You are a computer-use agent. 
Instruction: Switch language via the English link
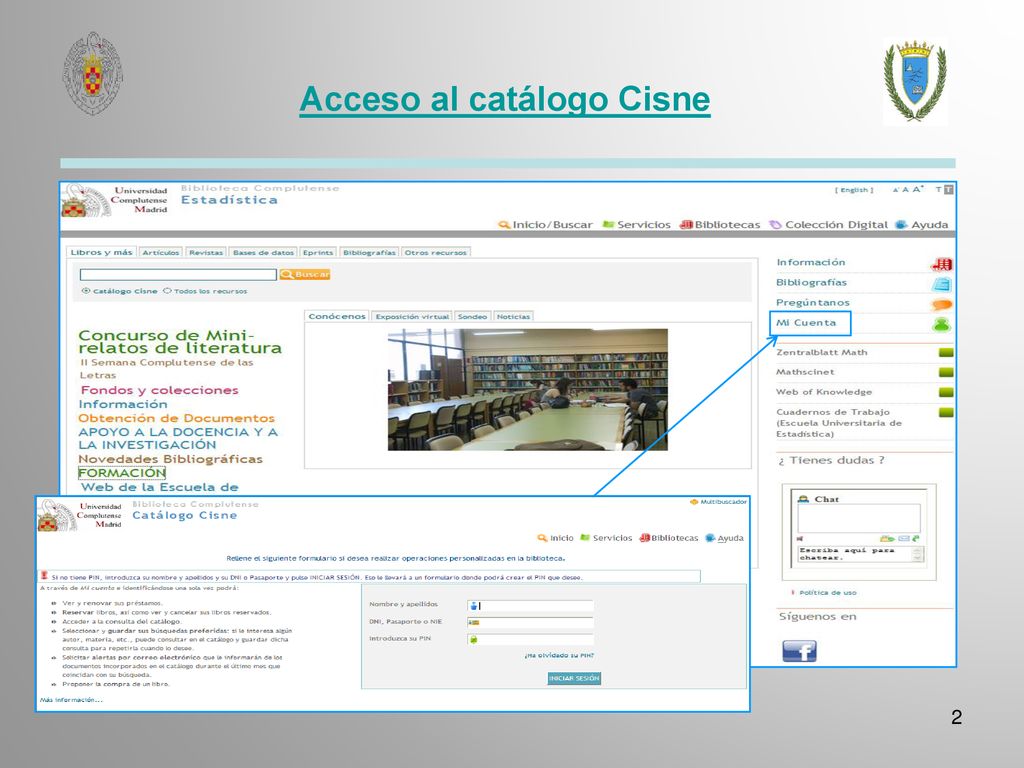click(x=854, y=190)
